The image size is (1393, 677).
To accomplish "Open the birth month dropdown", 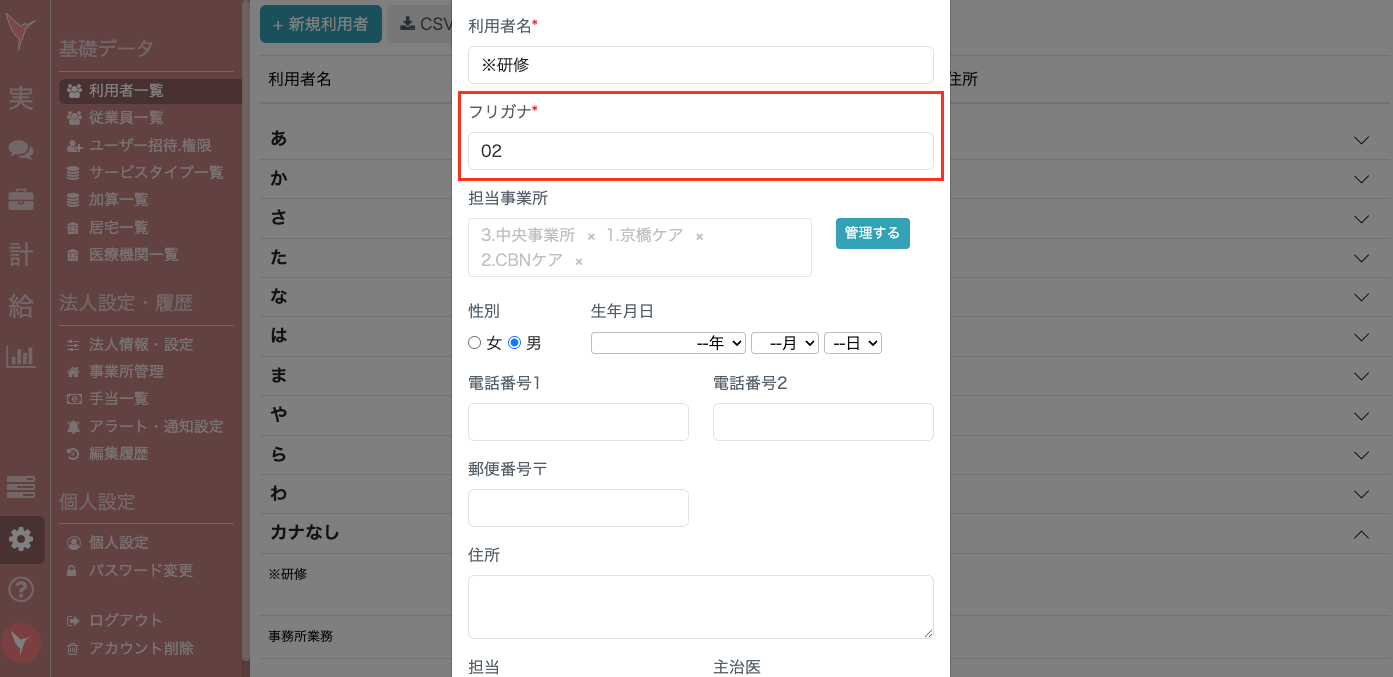I will (784, 342).
